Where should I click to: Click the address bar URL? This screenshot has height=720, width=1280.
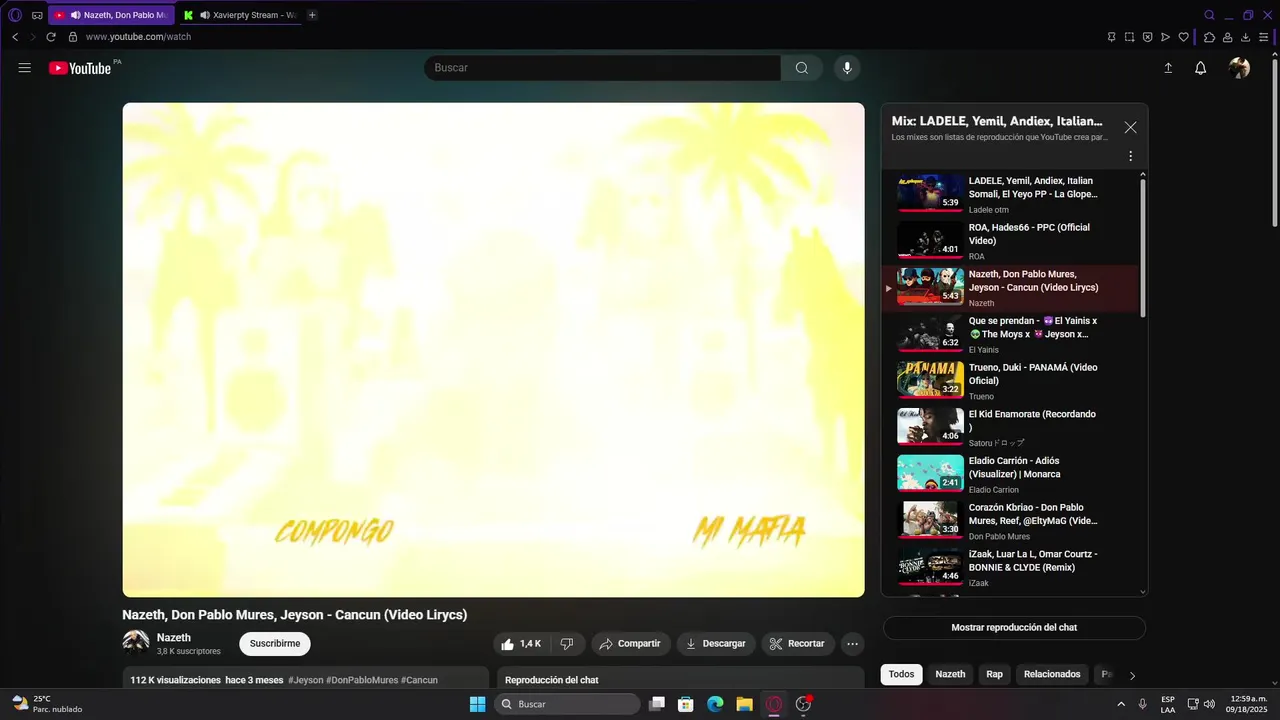click(138, 37)
